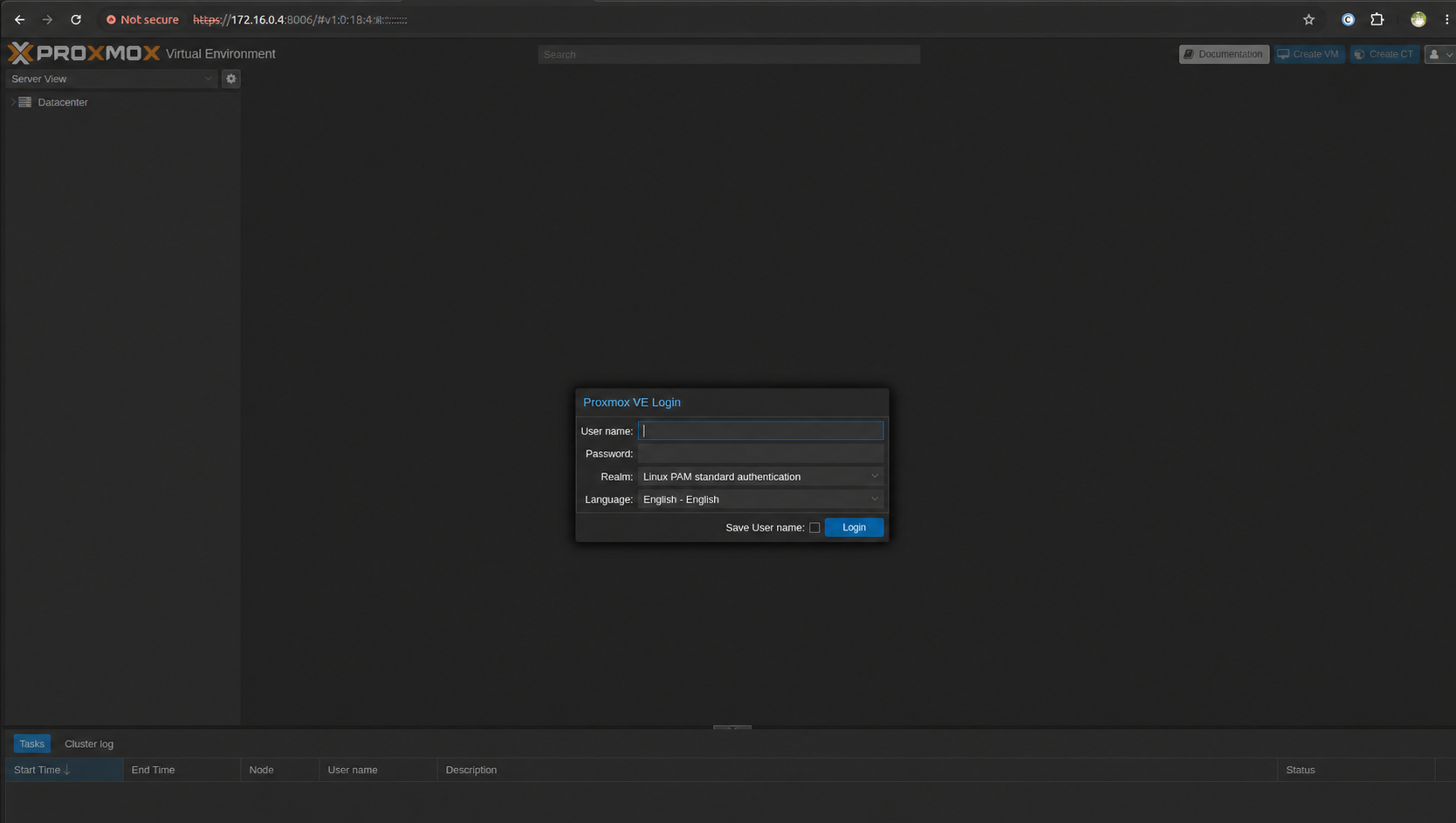1456x823 pixels.
Task: Sort by End Time column
Action: click(182, 770)
